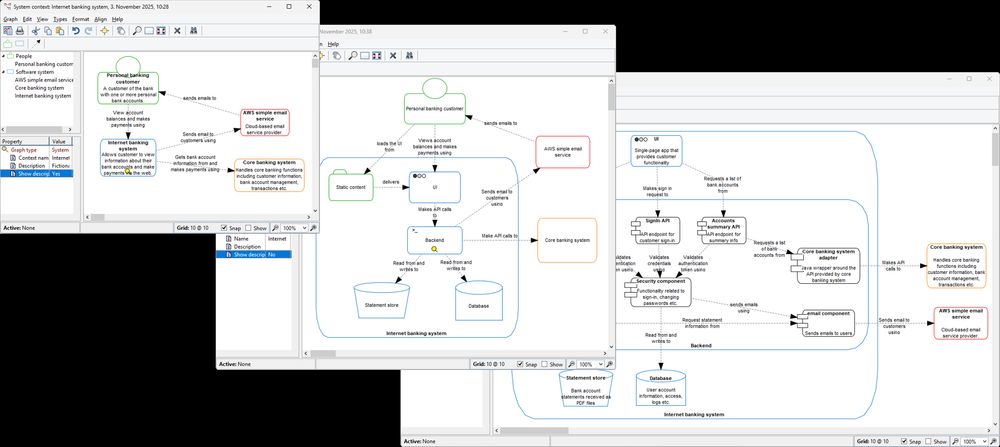Open Help menu in System context window
This screenshot has height=447, width=1000.
(117, 19)
